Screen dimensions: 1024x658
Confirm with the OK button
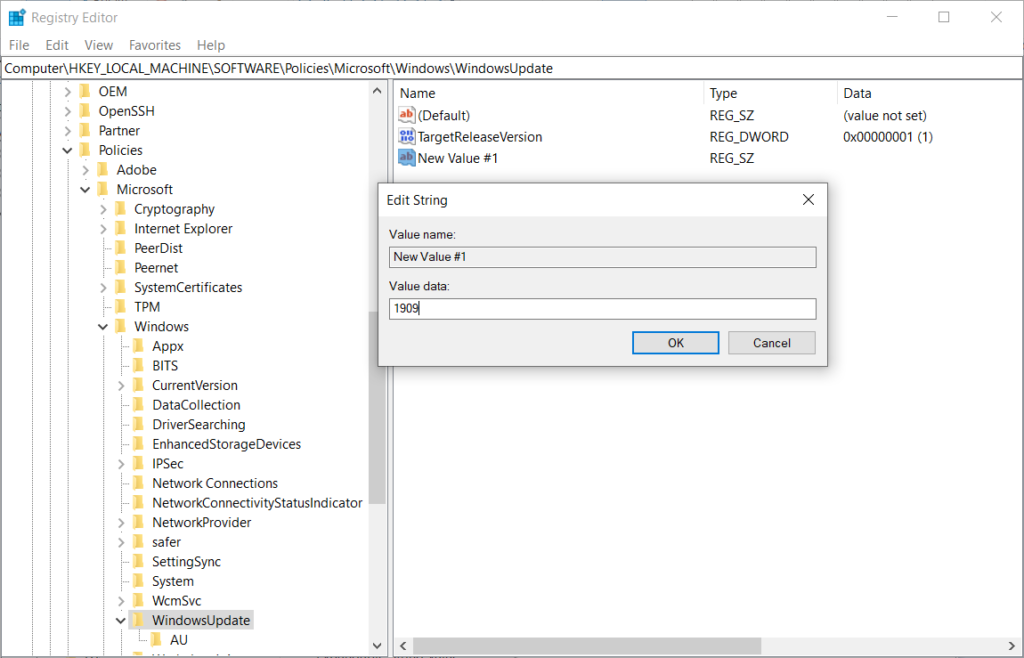675,343
